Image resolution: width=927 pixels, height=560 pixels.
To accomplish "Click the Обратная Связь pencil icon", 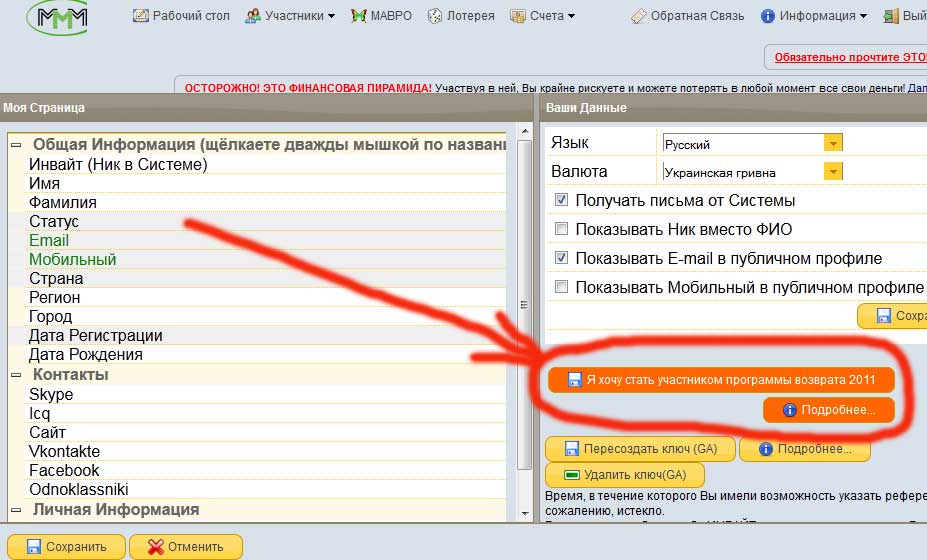I will click(639, 16).
